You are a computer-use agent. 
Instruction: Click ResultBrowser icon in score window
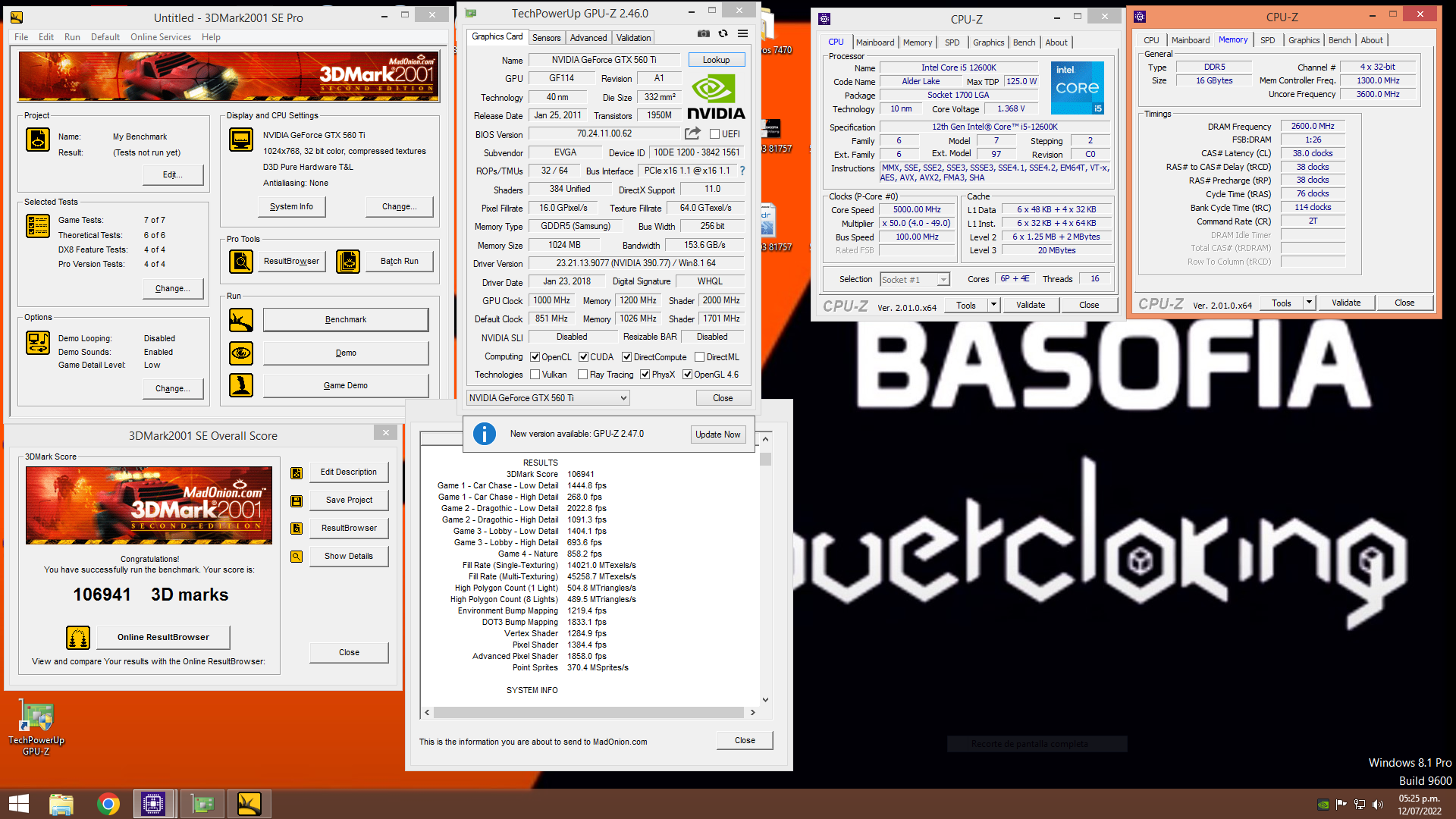coord(297,529)
